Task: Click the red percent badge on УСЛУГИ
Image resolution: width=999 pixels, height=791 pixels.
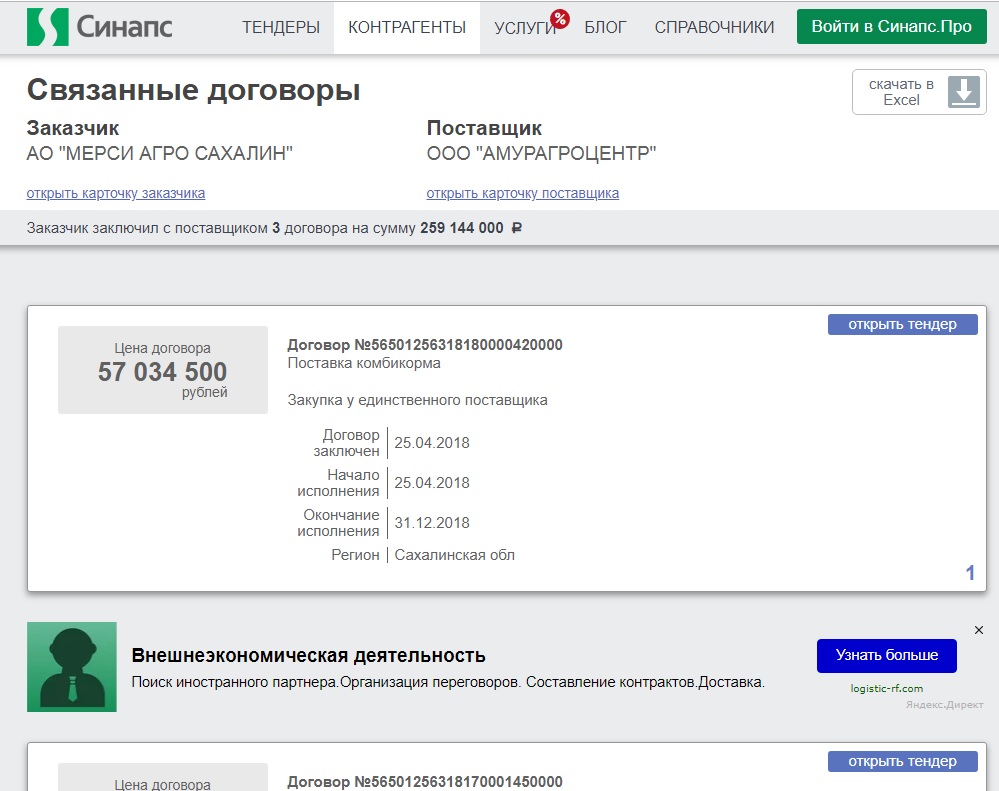Action: click(x=560, y=18)
